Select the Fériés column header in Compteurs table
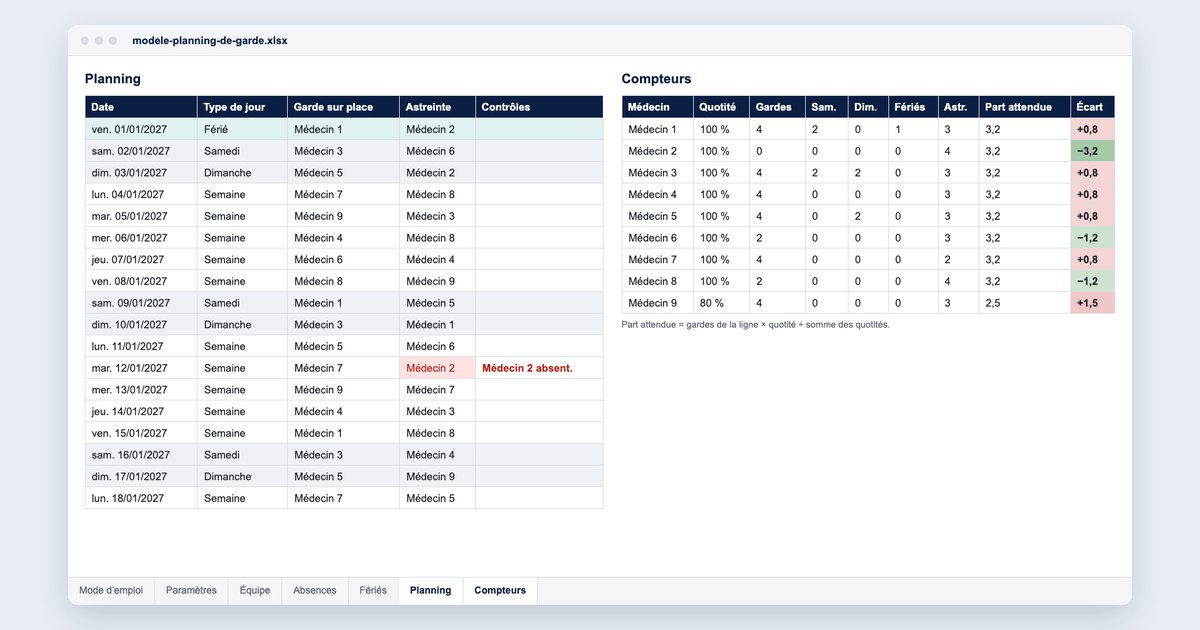This screenshot has height=630, width=1200. coord(913,107)
